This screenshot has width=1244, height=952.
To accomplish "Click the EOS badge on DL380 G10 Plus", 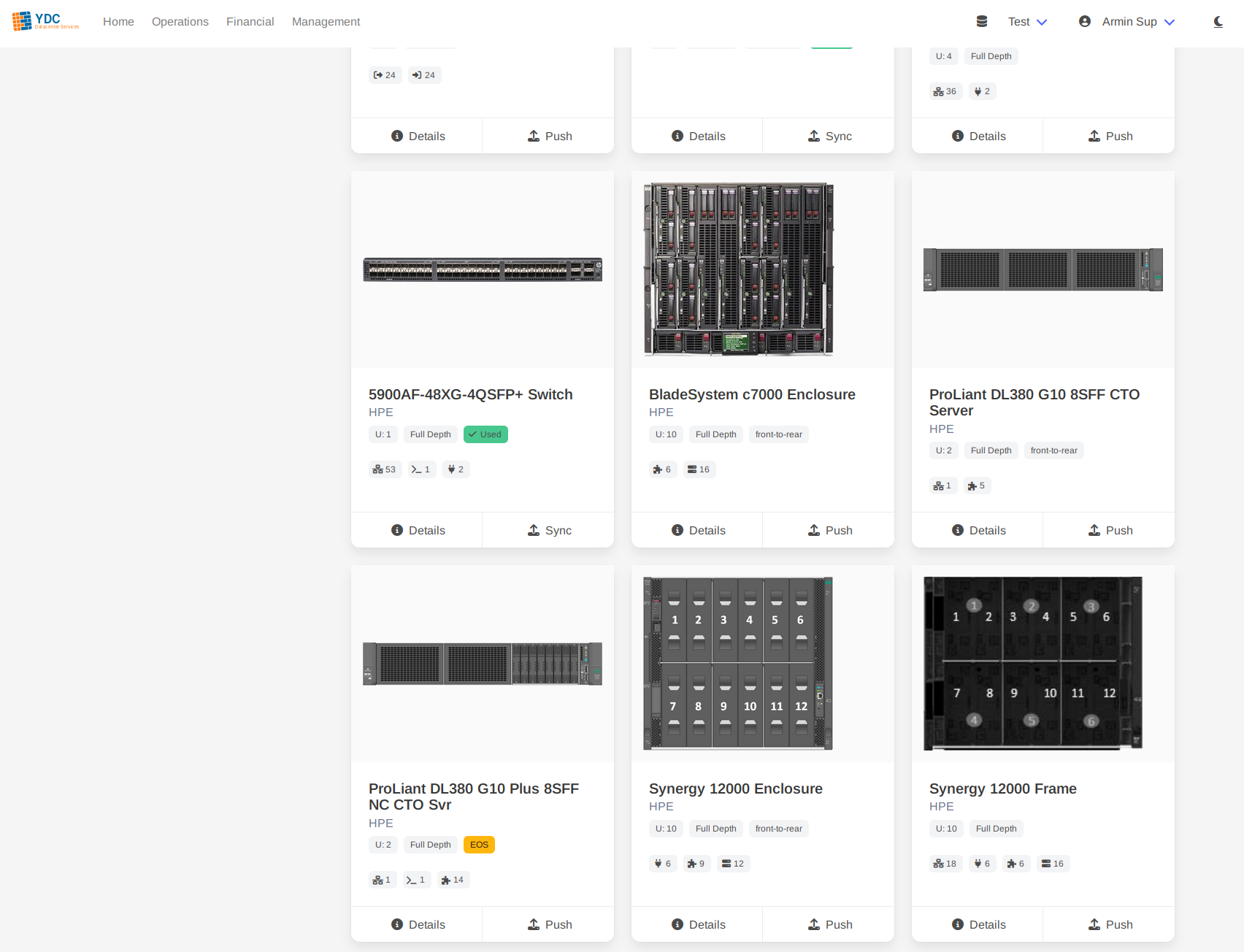I will [x=479, y=845].
